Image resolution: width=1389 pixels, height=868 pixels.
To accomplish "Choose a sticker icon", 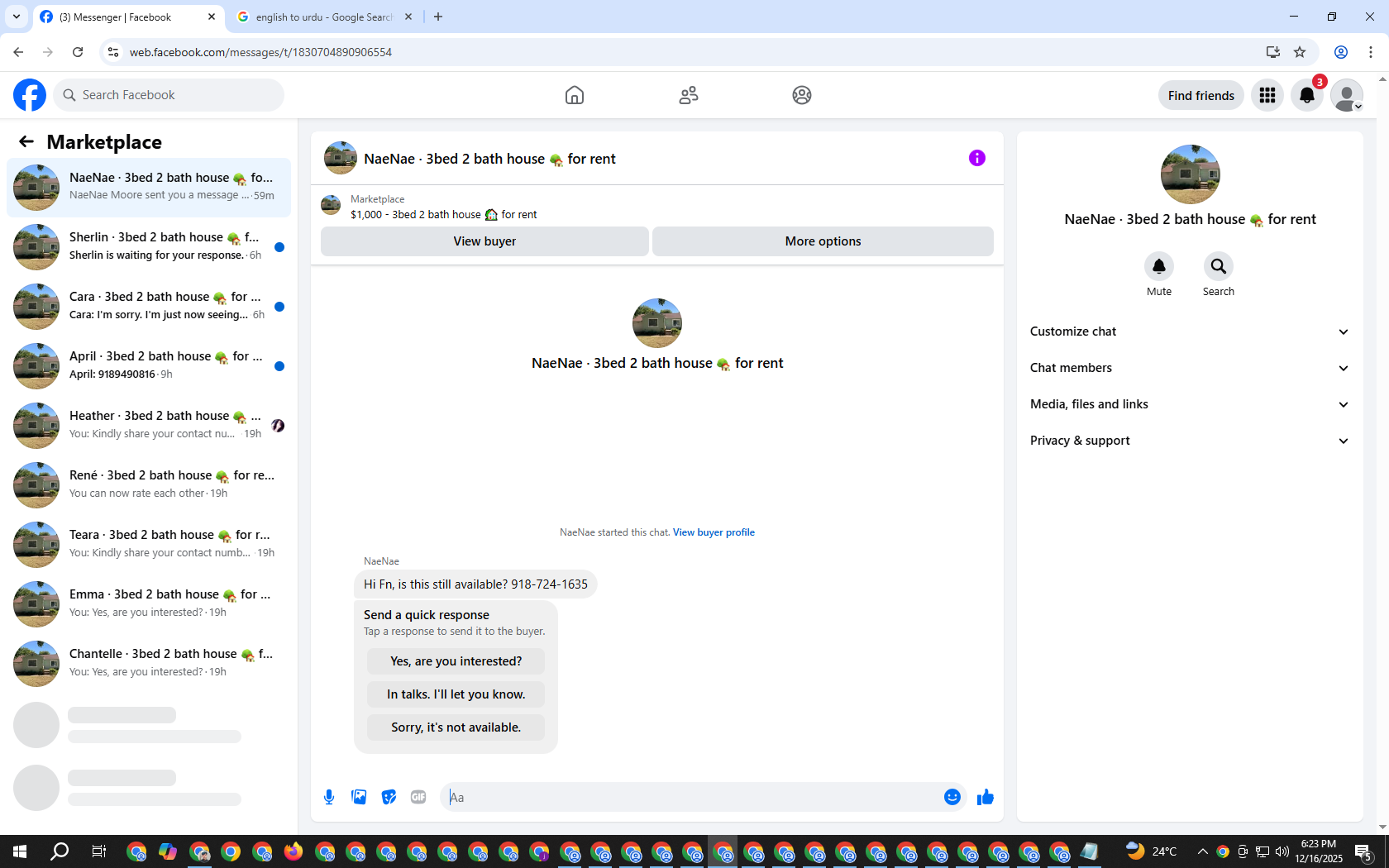I will 389,797.
